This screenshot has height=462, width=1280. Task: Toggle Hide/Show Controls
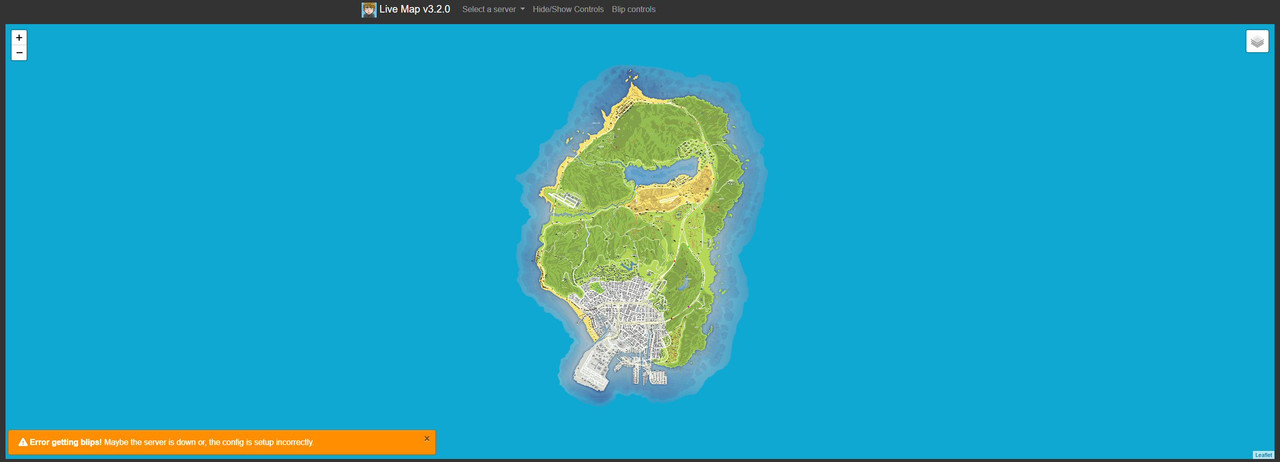pyautogui.click(x=568, y=9)
